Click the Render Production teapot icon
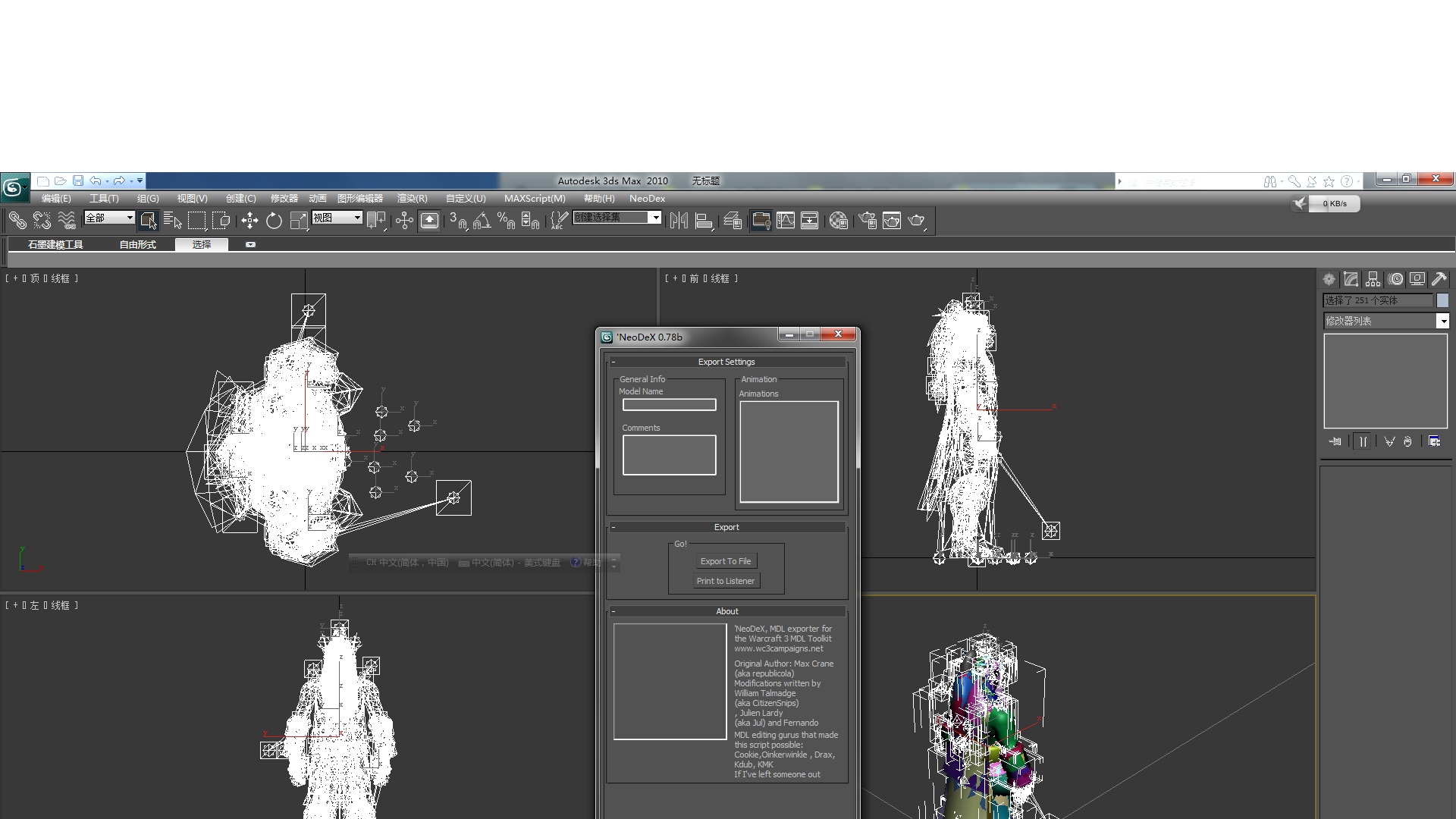This screenshot has height=819, width=1456. pyautogui.click(x=917, y=221)
